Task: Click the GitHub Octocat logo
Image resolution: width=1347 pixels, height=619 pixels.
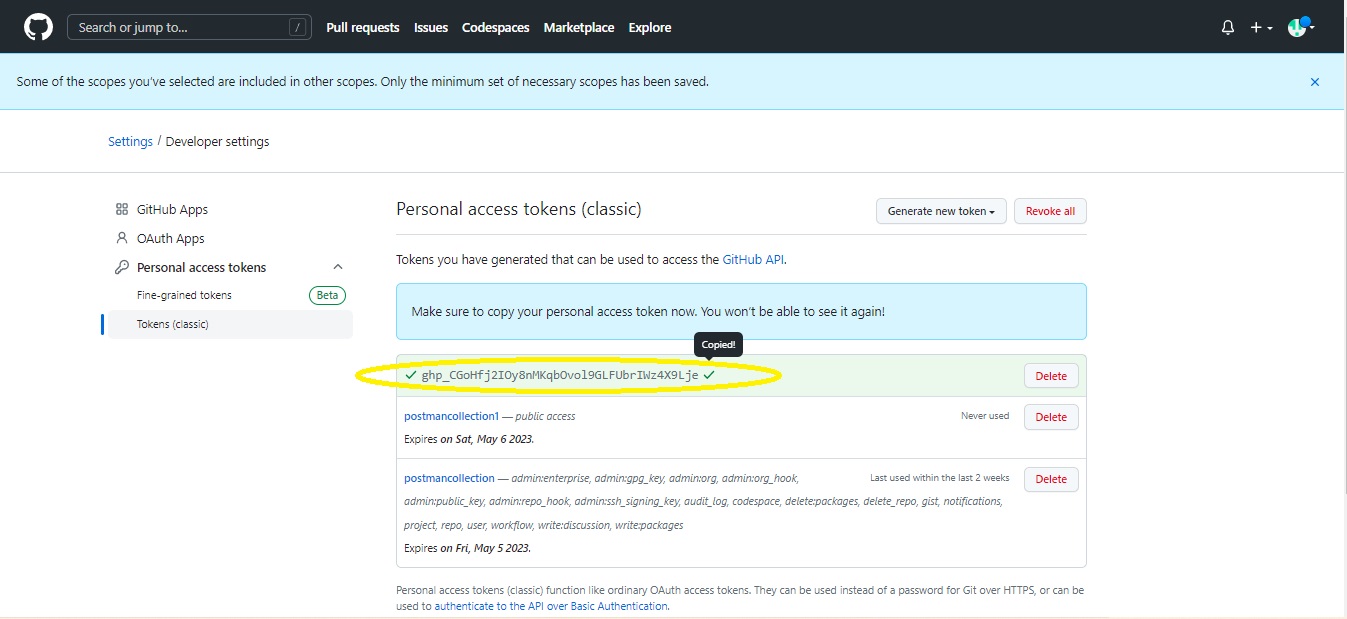Action: (x=38, y=27)
